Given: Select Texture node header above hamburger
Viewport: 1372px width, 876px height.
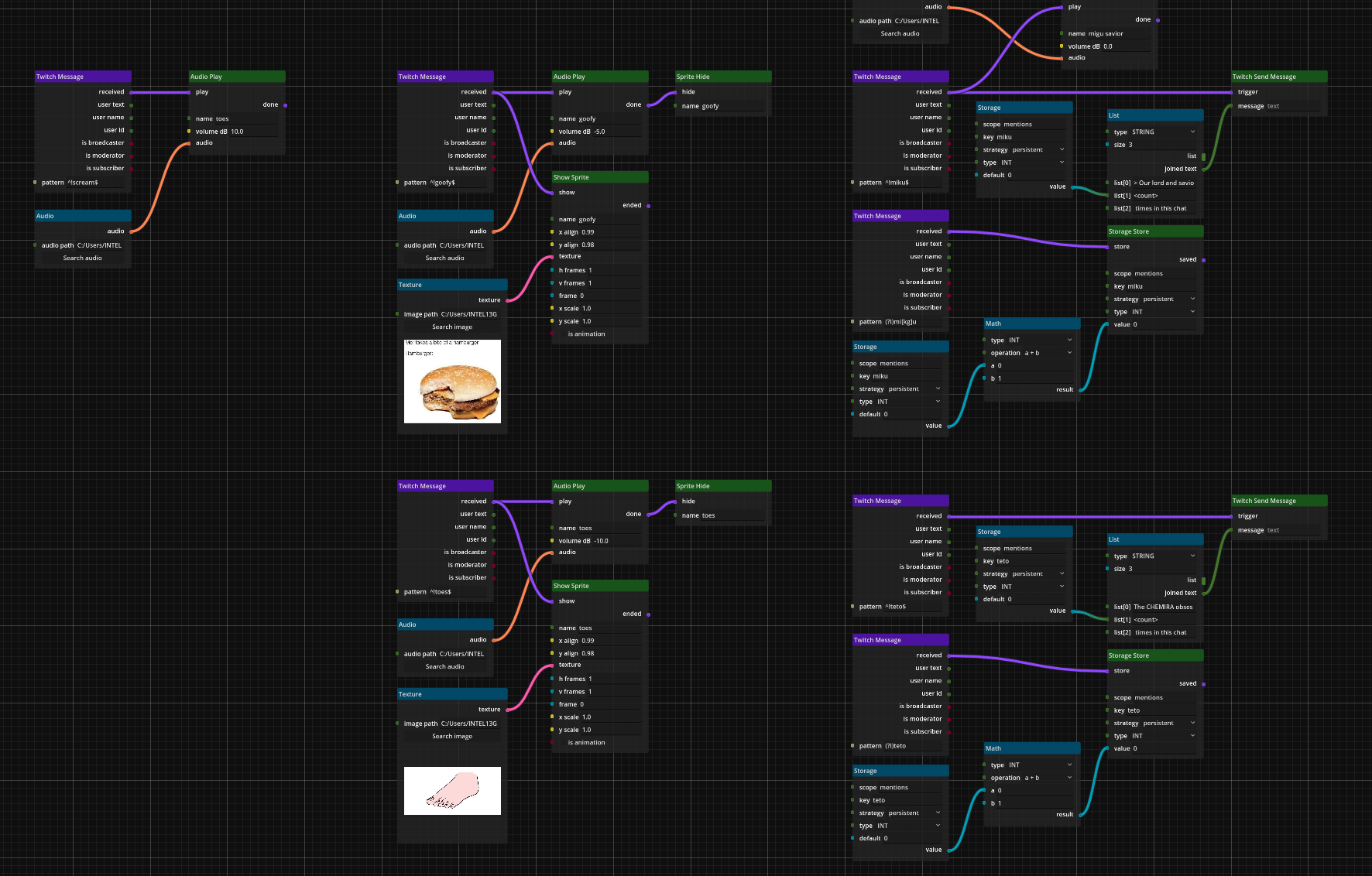Looking at the screenshot, I should 452,285.
